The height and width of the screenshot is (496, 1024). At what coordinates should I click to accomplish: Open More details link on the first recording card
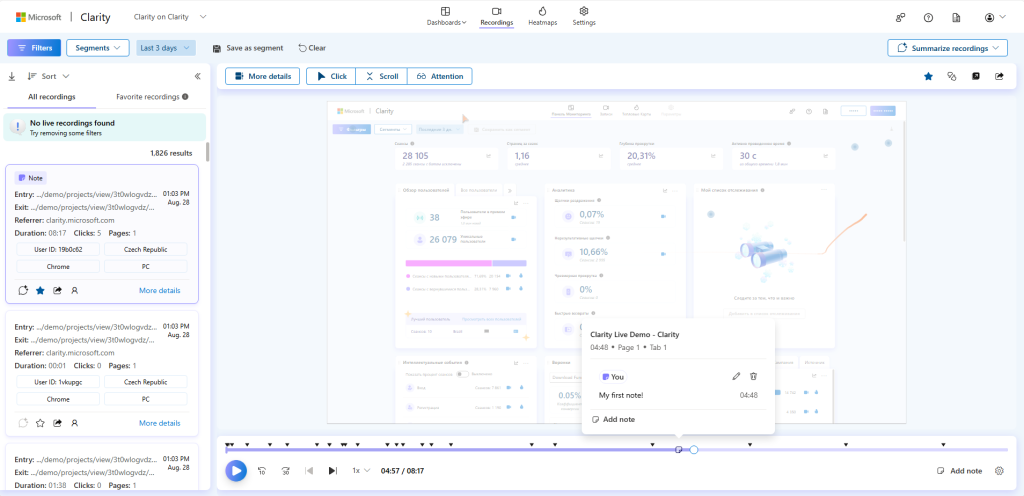click(159, 290)
